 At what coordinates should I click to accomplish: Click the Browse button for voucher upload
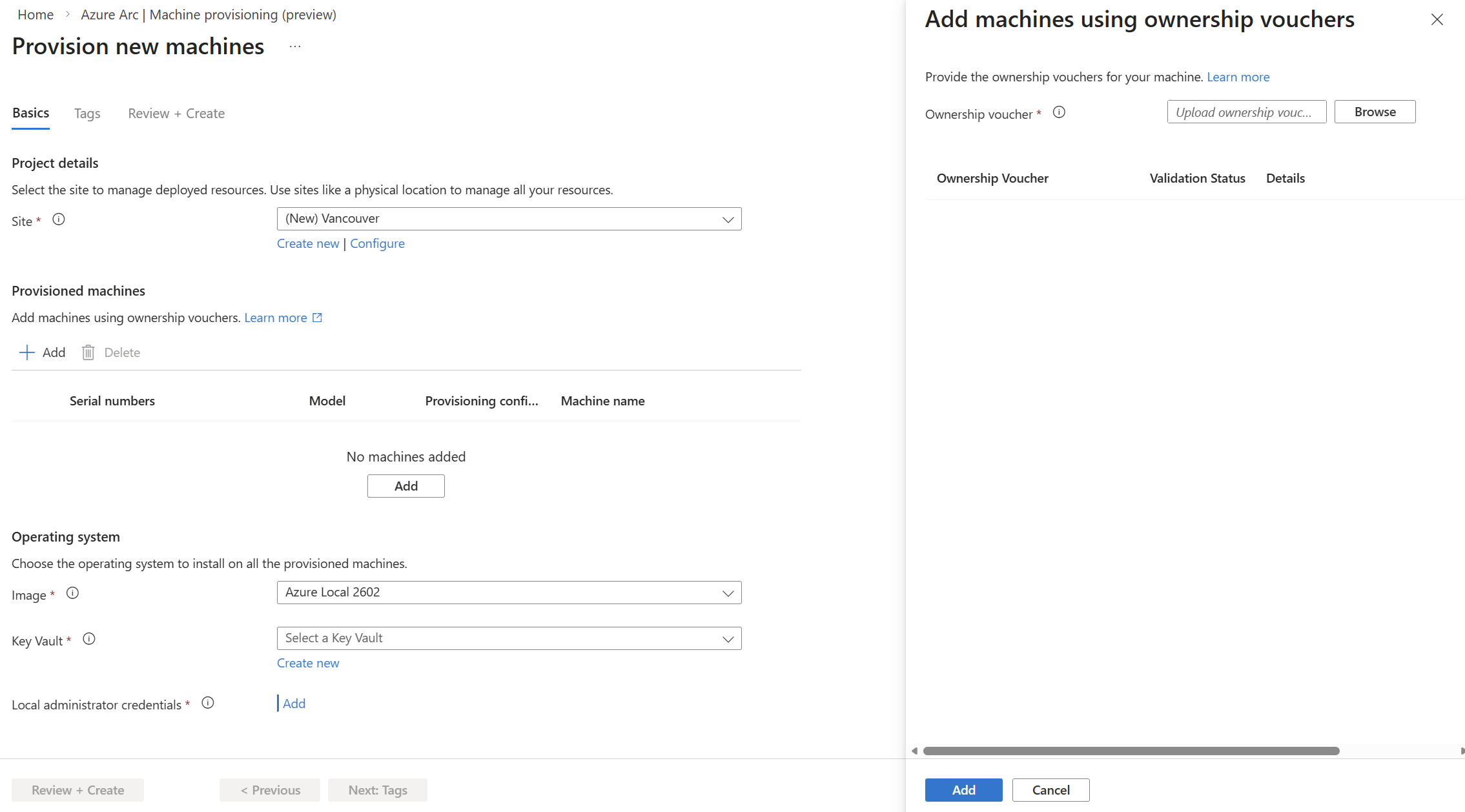click(1375, 112)
